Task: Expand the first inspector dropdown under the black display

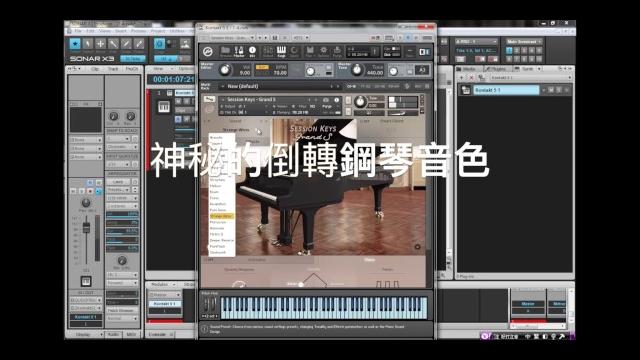Action: (x=86, y=140)
